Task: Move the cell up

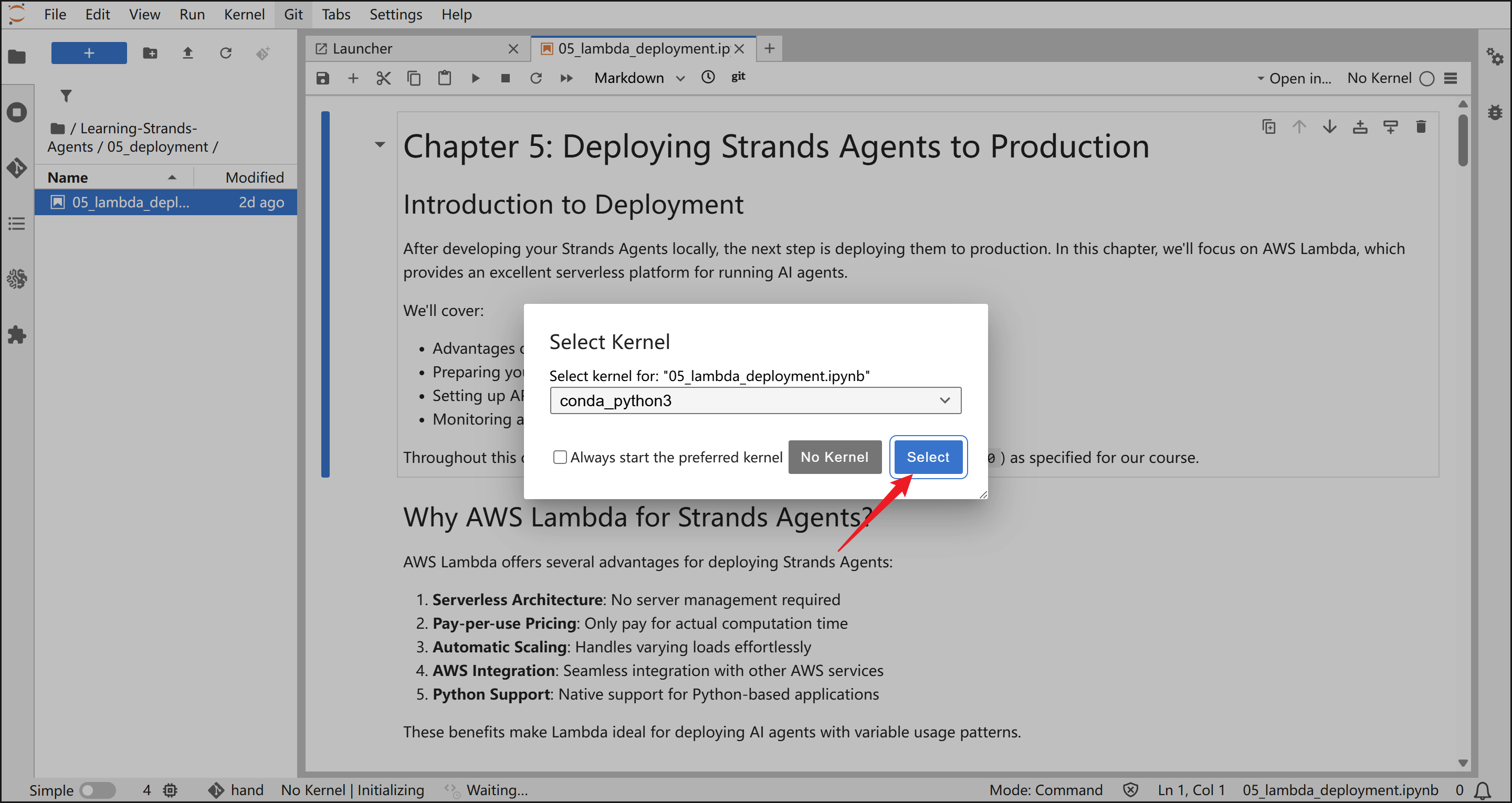Action: [1299, 127]
